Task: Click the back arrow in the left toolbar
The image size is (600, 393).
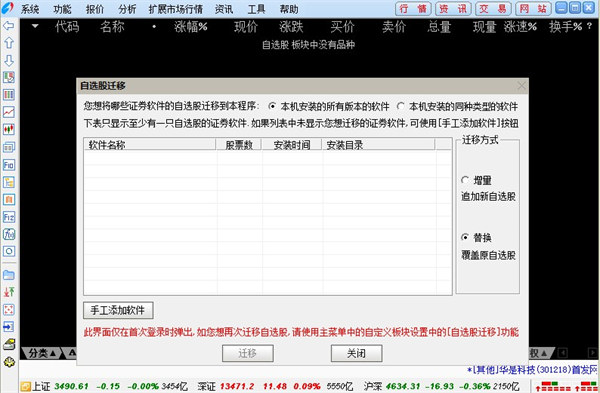Action: (x=8, y=26)
